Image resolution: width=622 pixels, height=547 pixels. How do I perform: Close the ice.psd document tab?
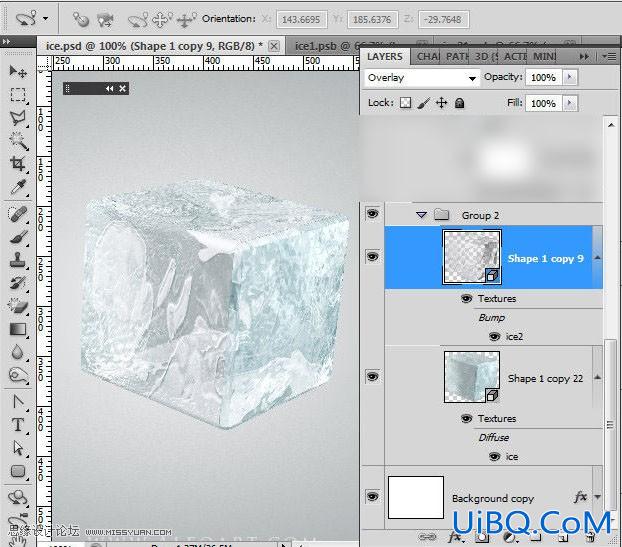click(274, 46)
